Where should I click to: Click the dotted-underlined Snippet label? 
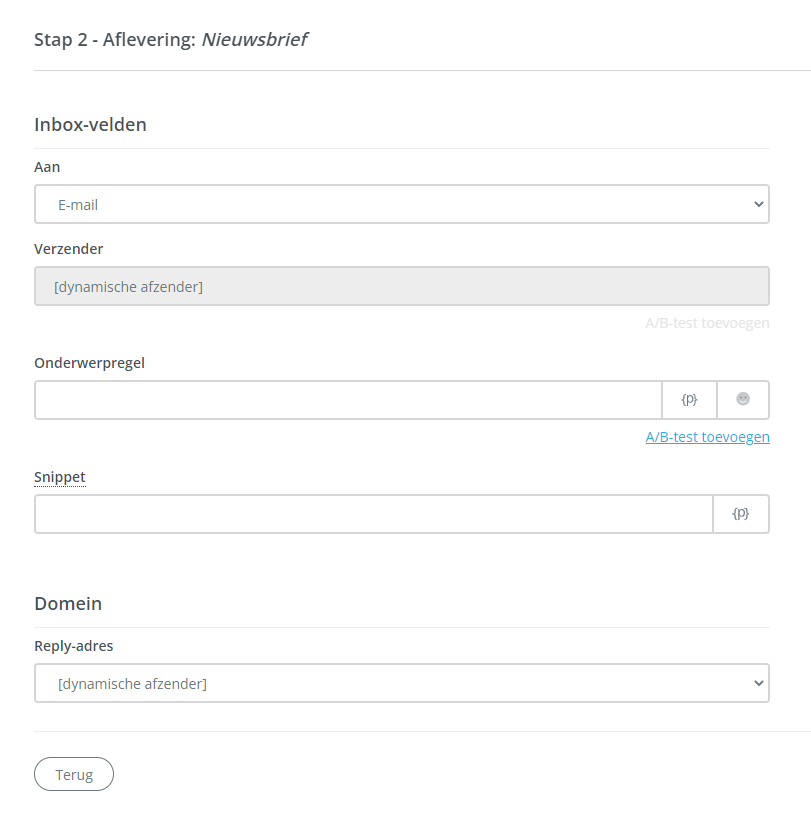coord(60,477)
